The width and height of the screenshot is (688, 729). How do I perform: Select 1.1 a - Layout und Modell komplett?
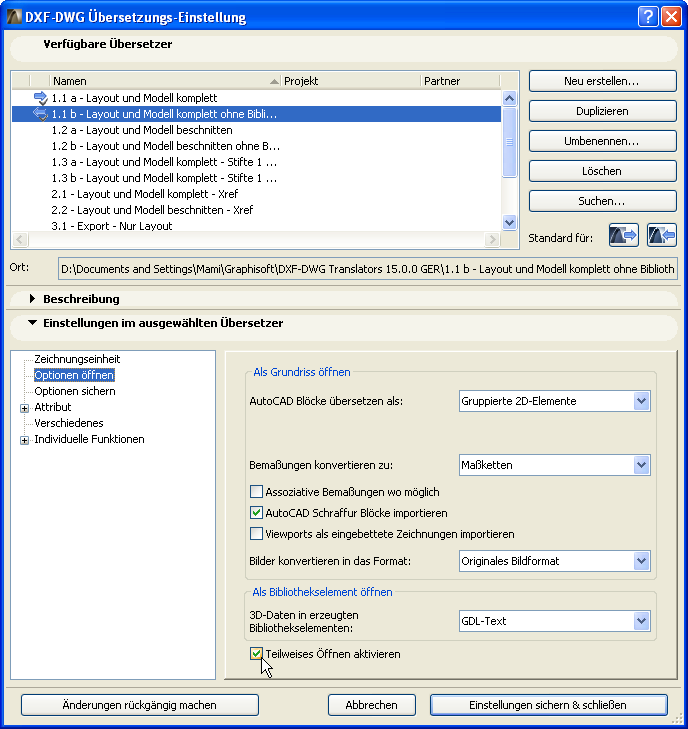click(256, 98)
